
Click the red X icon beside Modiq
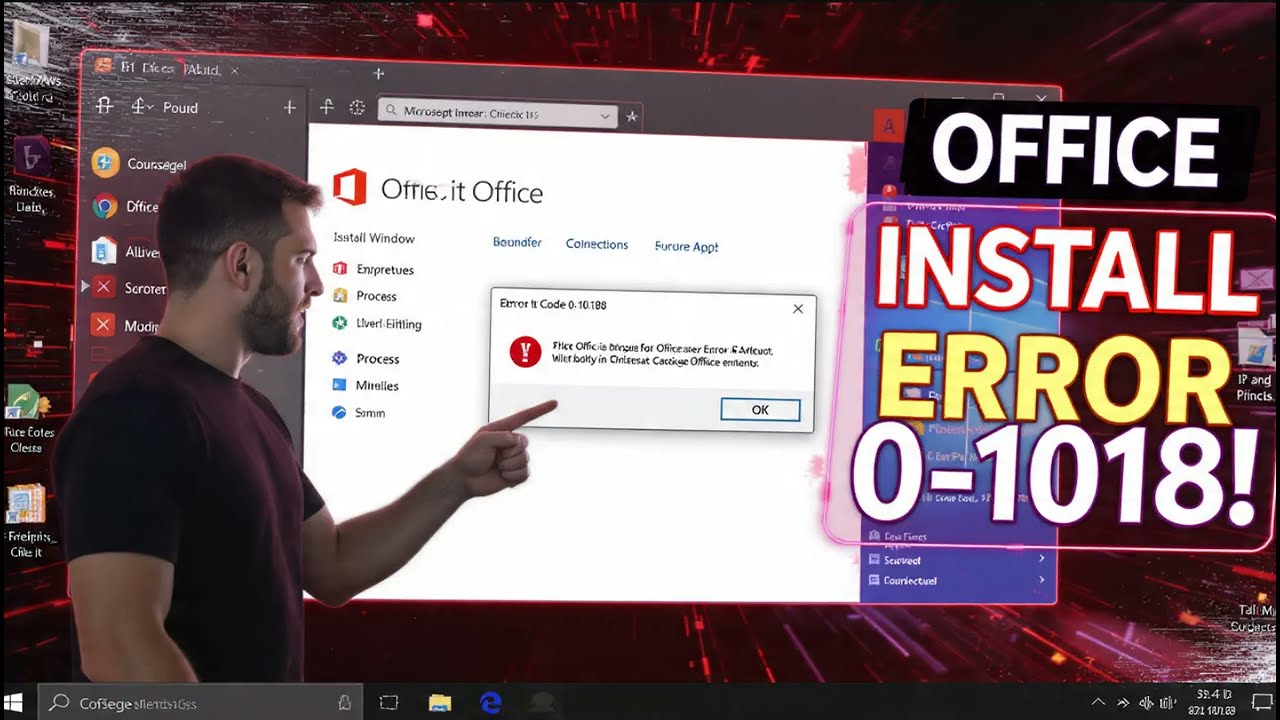(103, 325)
